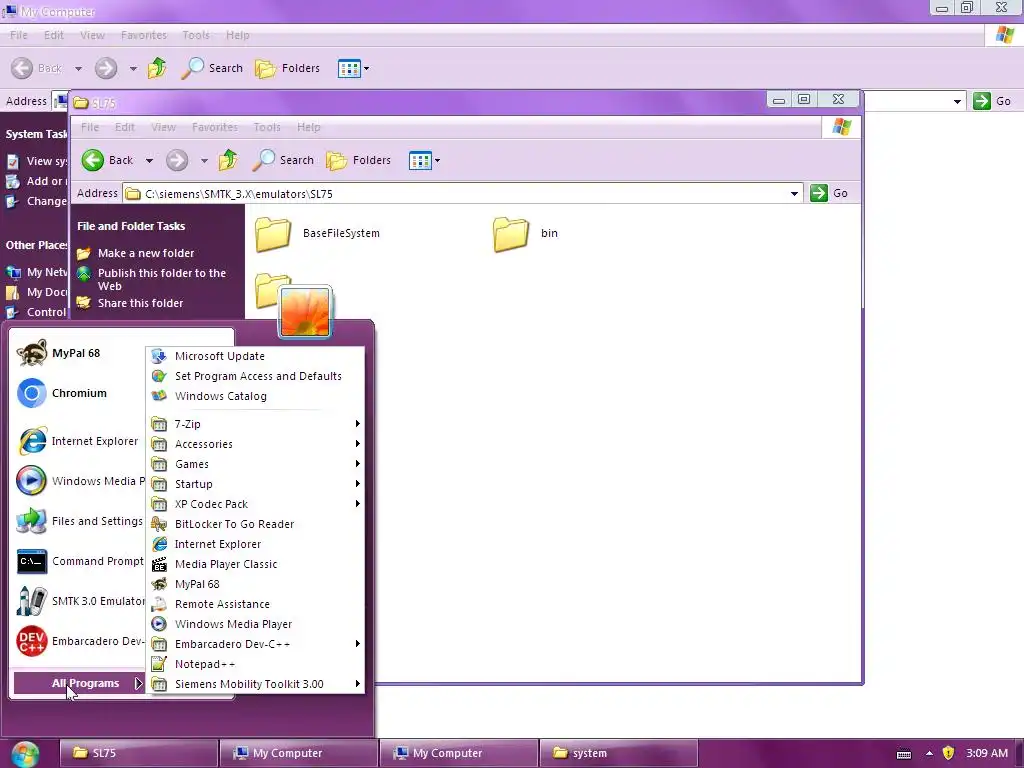Click Search in SL75 window toolbar
The height and width of the screenshot is (768, 1024).
pos(283,160)
